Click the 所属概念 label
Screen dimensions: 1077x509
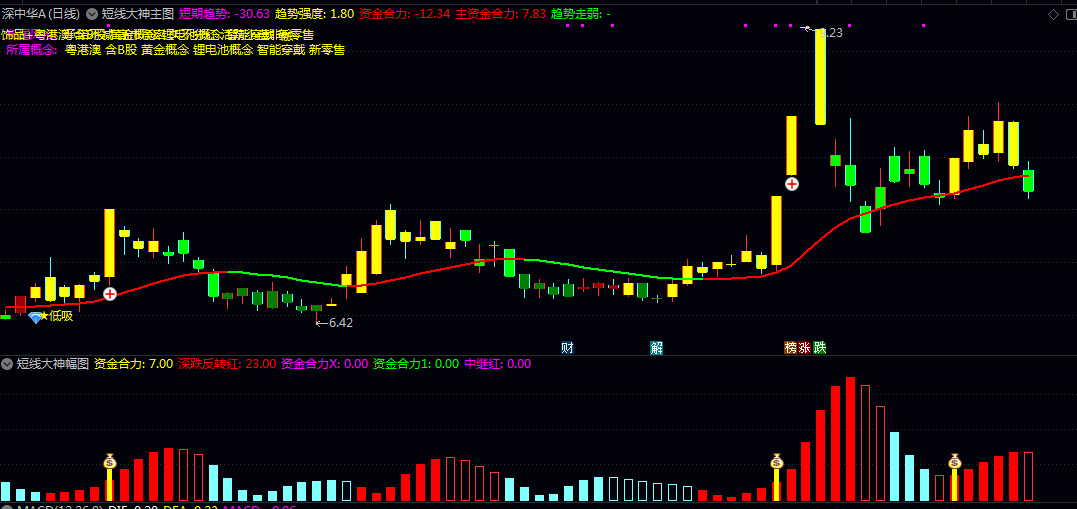[x=32, y=49]
